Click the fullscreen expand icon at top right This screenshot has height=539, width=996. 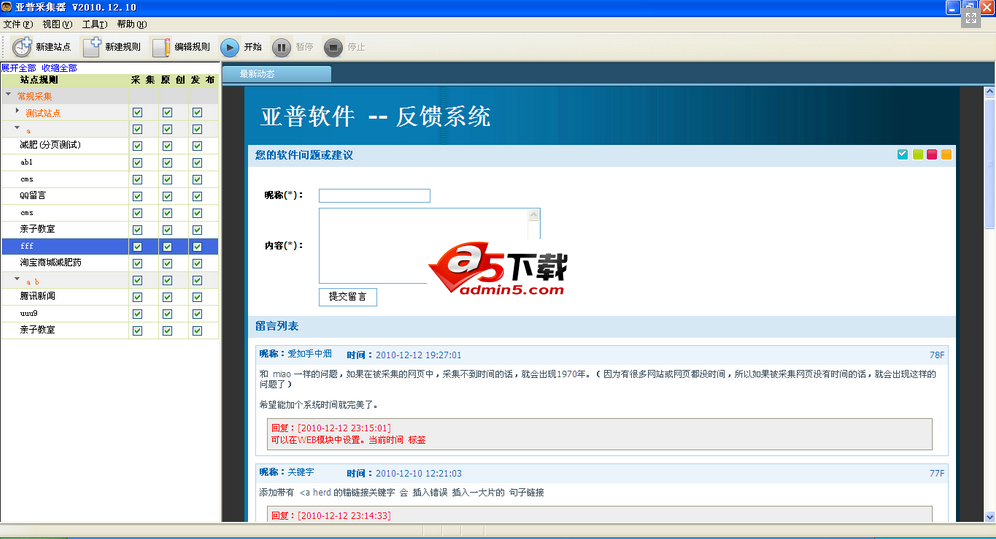[x=971, y=18]
